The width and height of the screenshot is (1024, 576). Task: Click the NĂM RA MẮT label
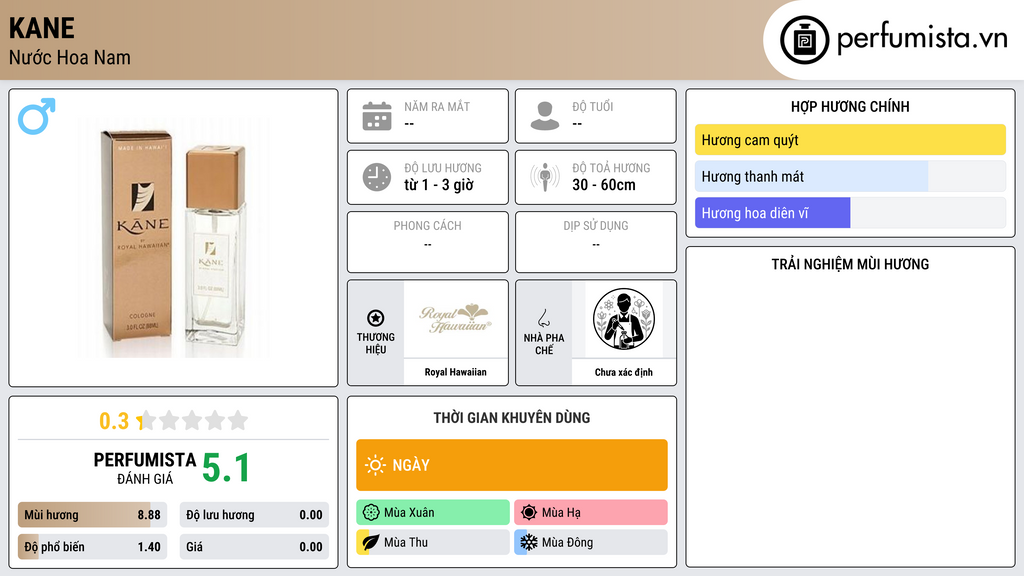437,106
